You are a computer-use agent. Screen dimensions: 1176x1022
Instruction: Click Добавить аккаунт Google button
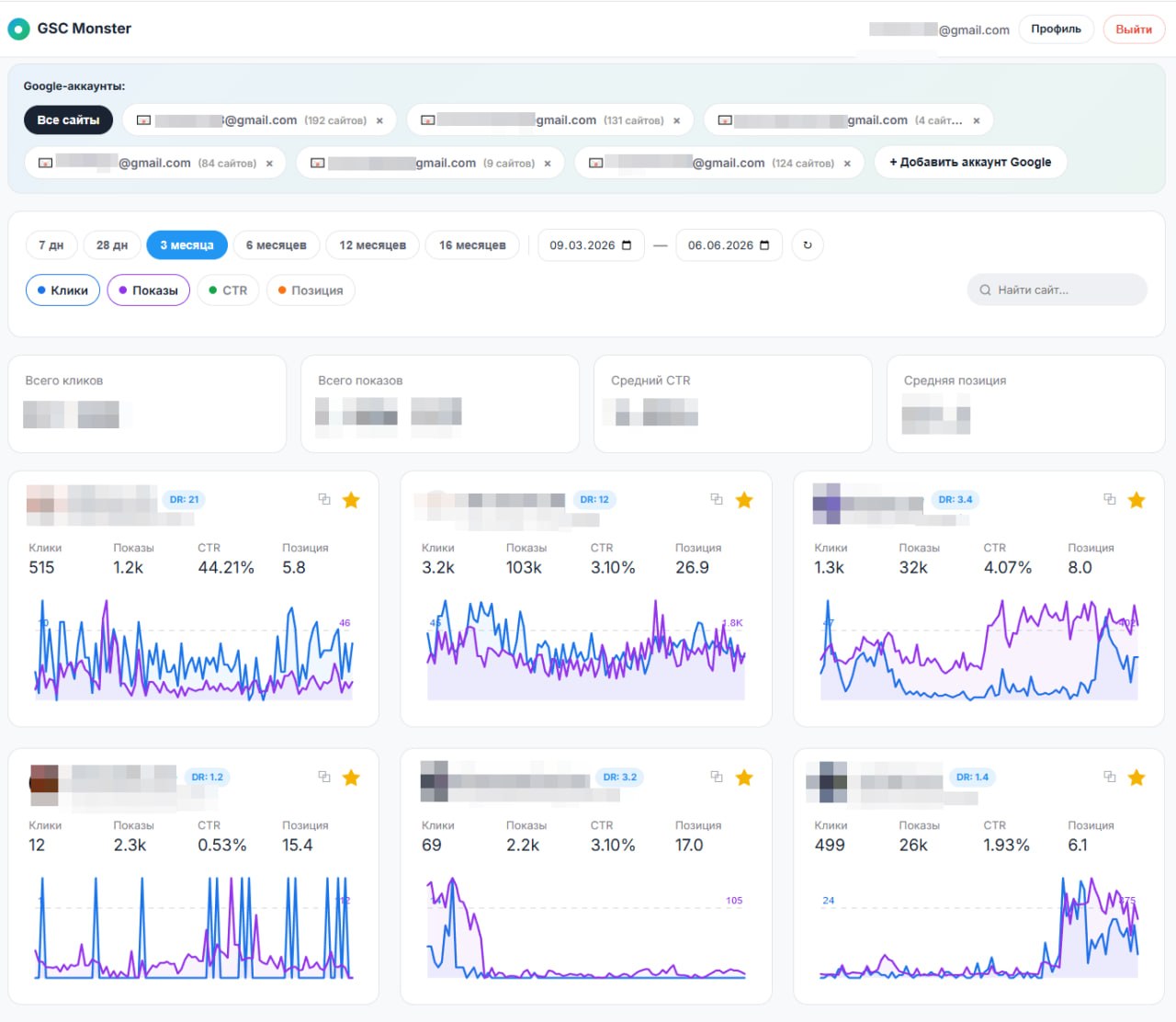click(970, 162)
